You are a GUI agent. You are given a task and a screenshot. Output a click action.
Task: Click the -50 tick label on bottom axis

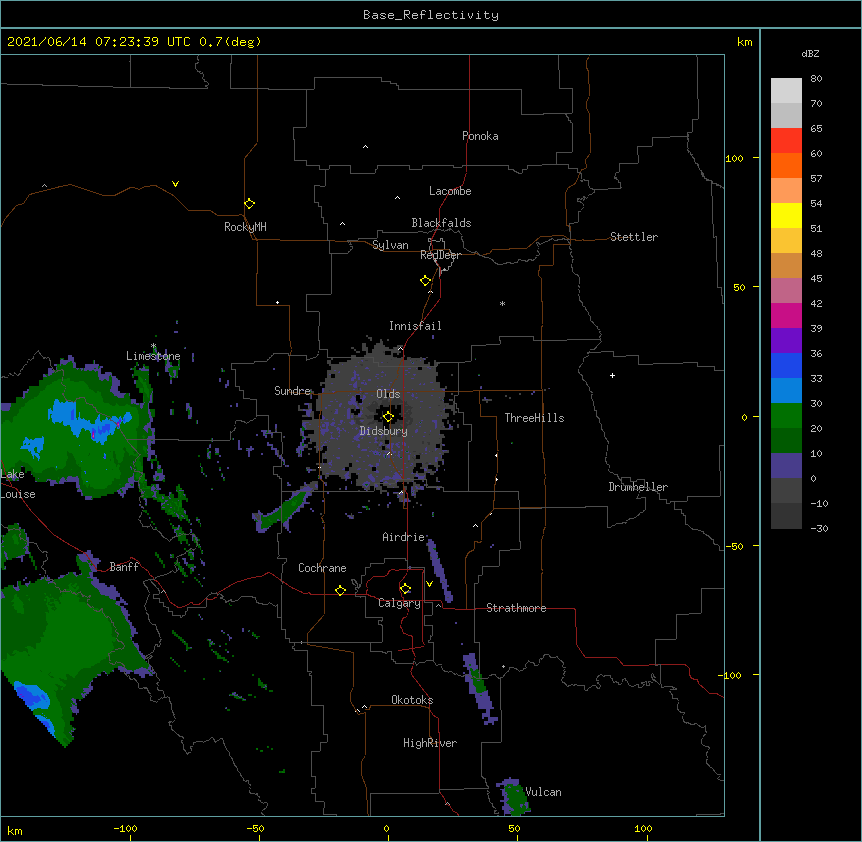coord(255,828)
